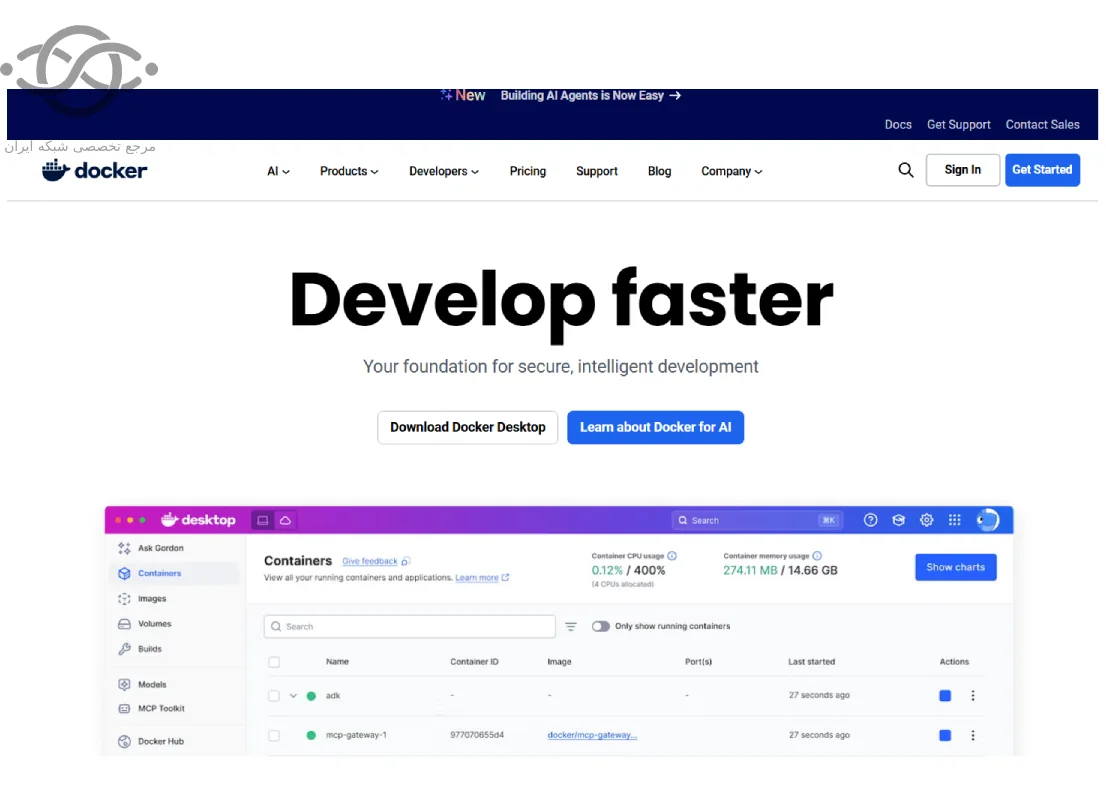Go to the Pricing page
This screenshot has width=1106, height=809.
click(x=528, y=171)
